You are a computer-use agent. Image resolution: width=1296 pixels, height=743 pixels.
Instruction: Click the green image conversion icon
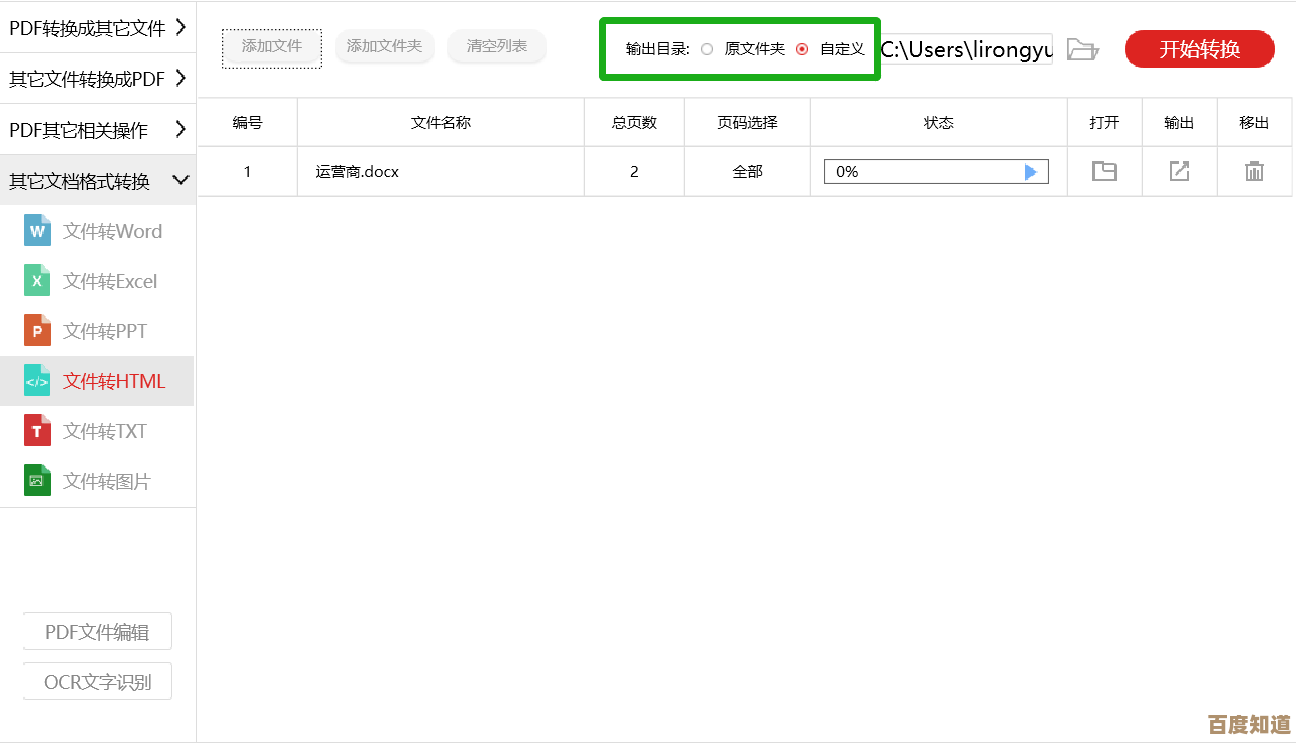pyautogui.click(x=37, y=481)
